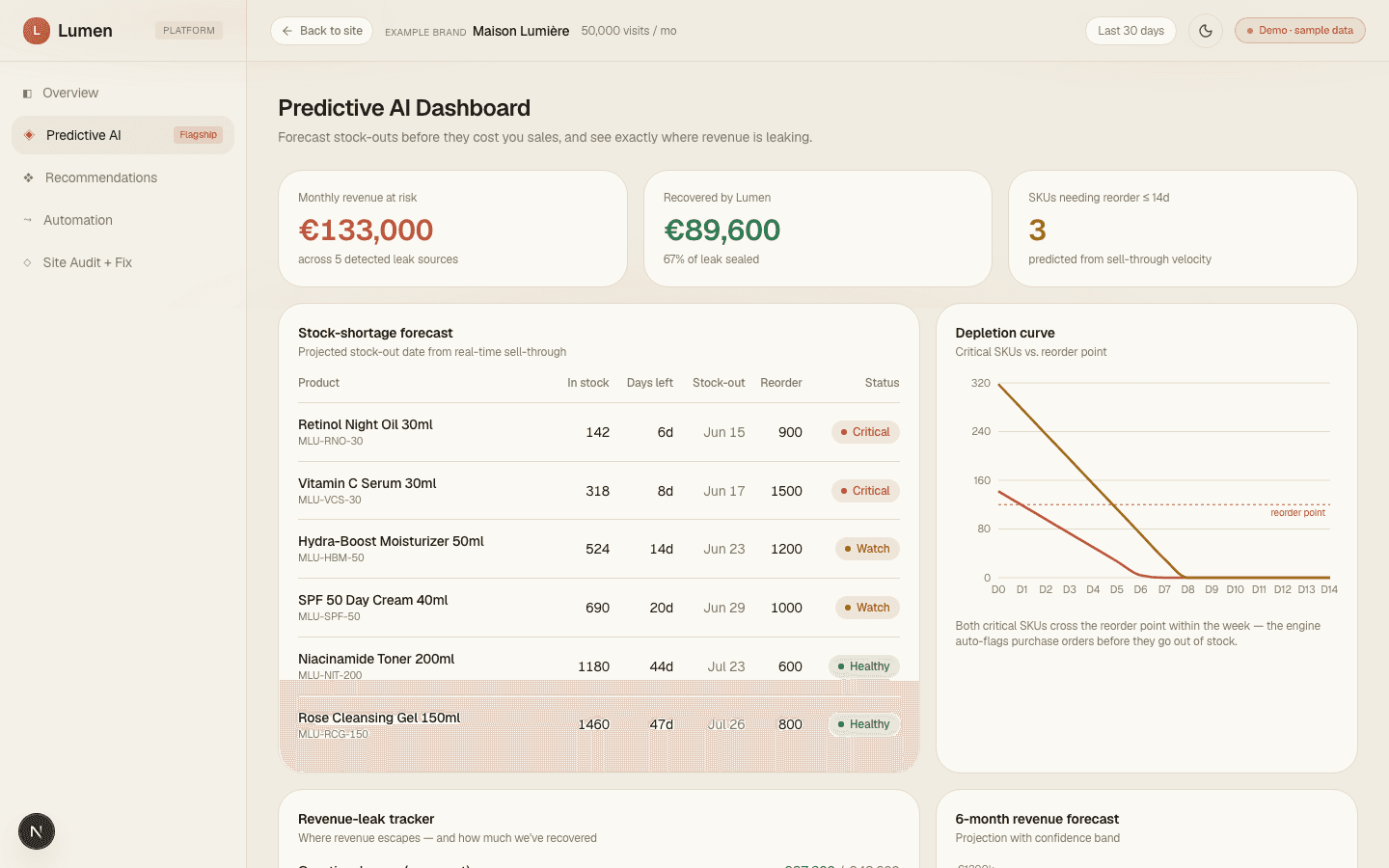Click stock-out date Jun 15
Viewport: 1389px width, 868px height.
coord(723,432)
